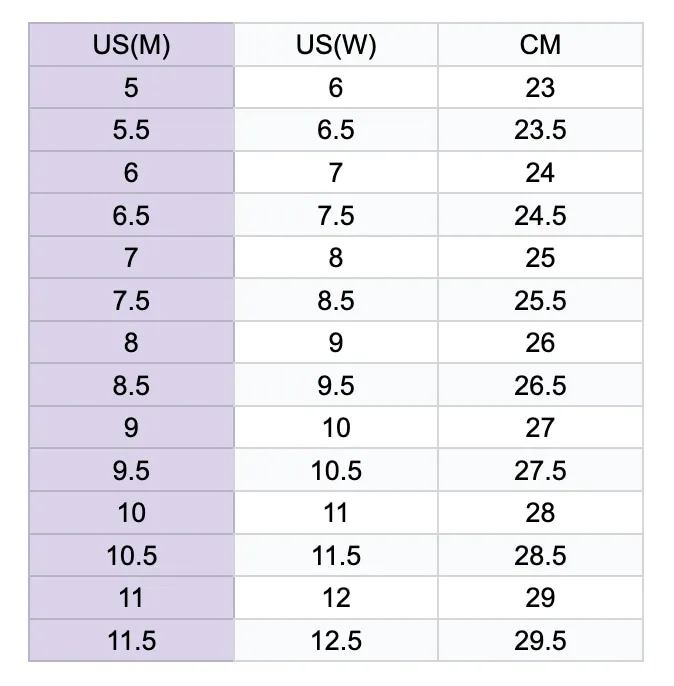Click the 26 CM cell
674x686 pixels.
[540, 343]
